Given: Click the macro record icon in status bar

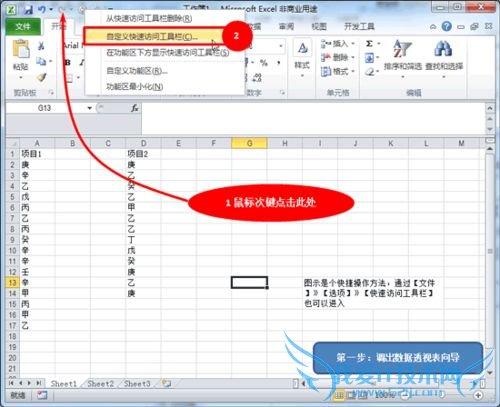Looking at the screenshot, I should tap(42, 395).
